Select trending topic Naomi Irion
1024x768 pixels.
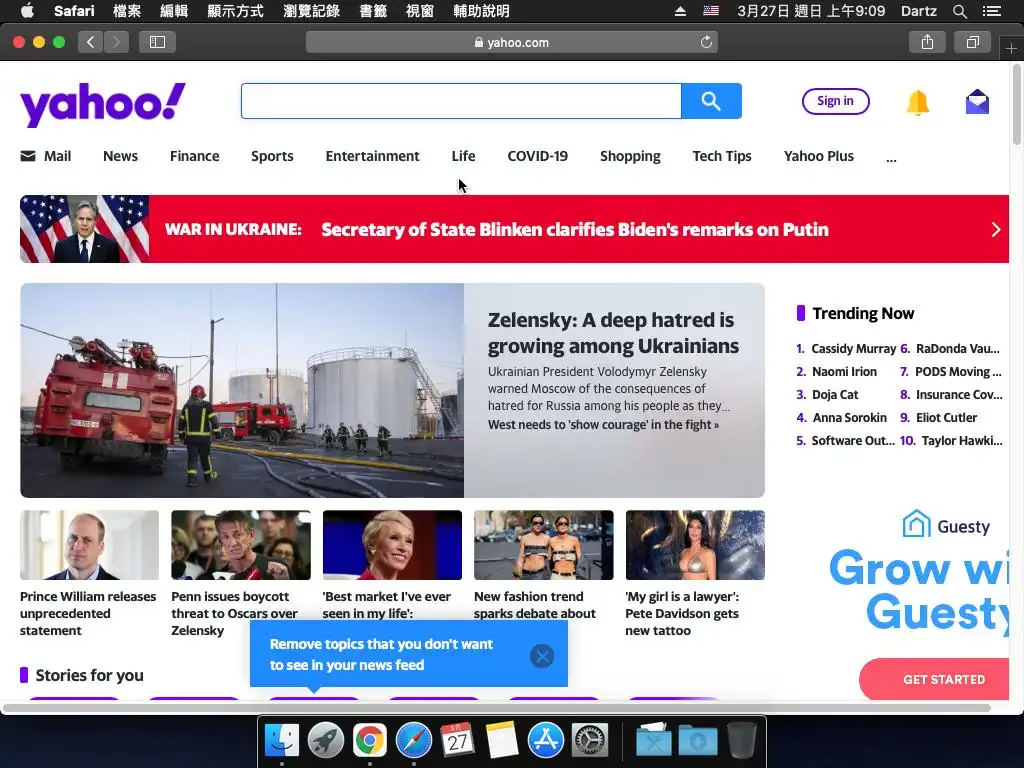pyautogui.click(x=844, y=372)
